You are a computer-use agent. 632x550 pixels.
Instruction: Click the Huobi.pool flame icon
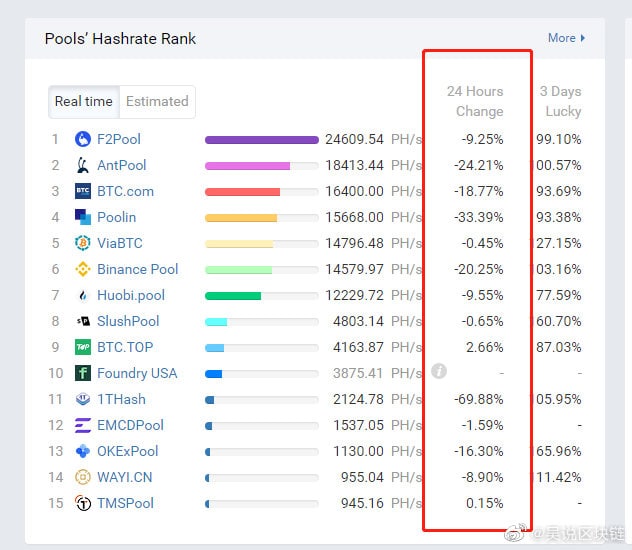point(83,295)
